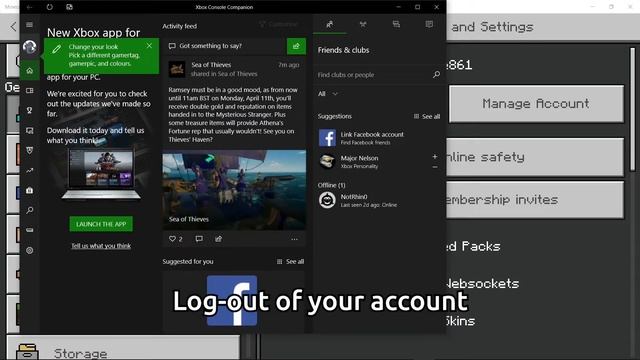The image size is (640, 360).
Task: Select the Activity alerts tab icon
Action: [x=429, y=24]
